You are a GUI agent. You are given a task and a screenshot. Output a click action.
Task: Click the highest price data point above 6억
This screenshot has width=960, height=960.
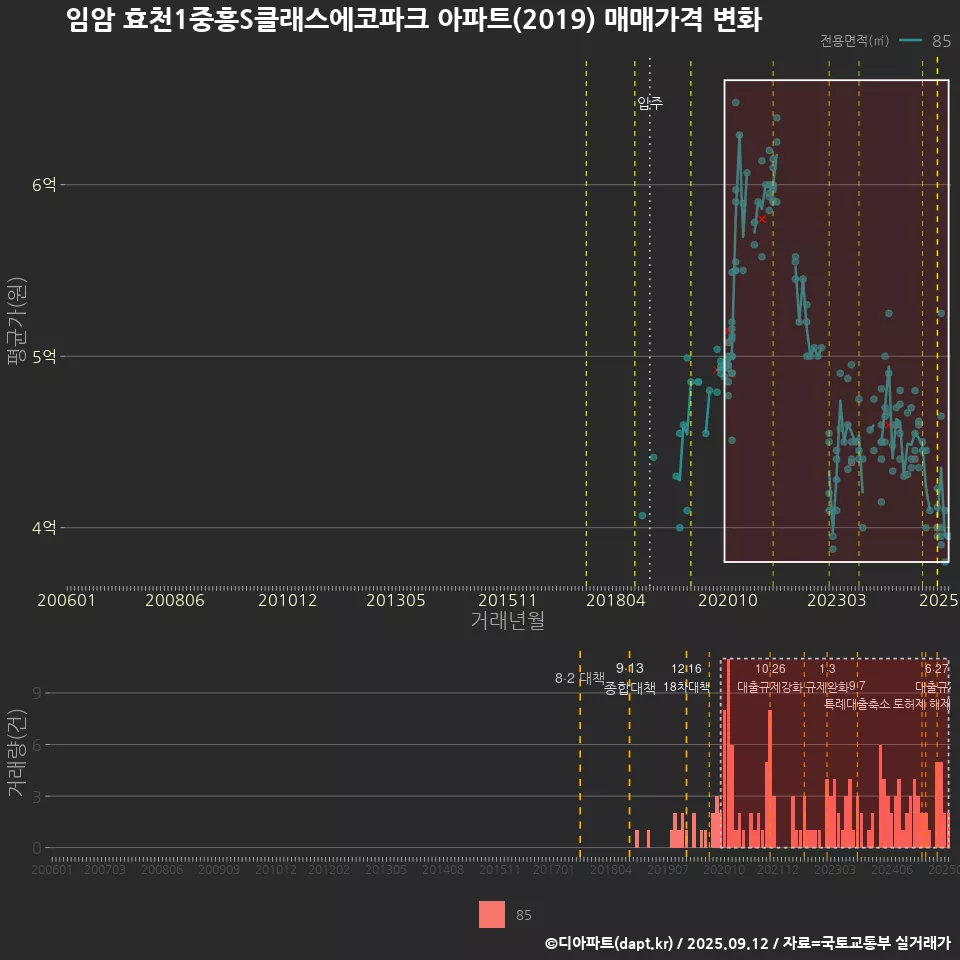coord(735,102)
